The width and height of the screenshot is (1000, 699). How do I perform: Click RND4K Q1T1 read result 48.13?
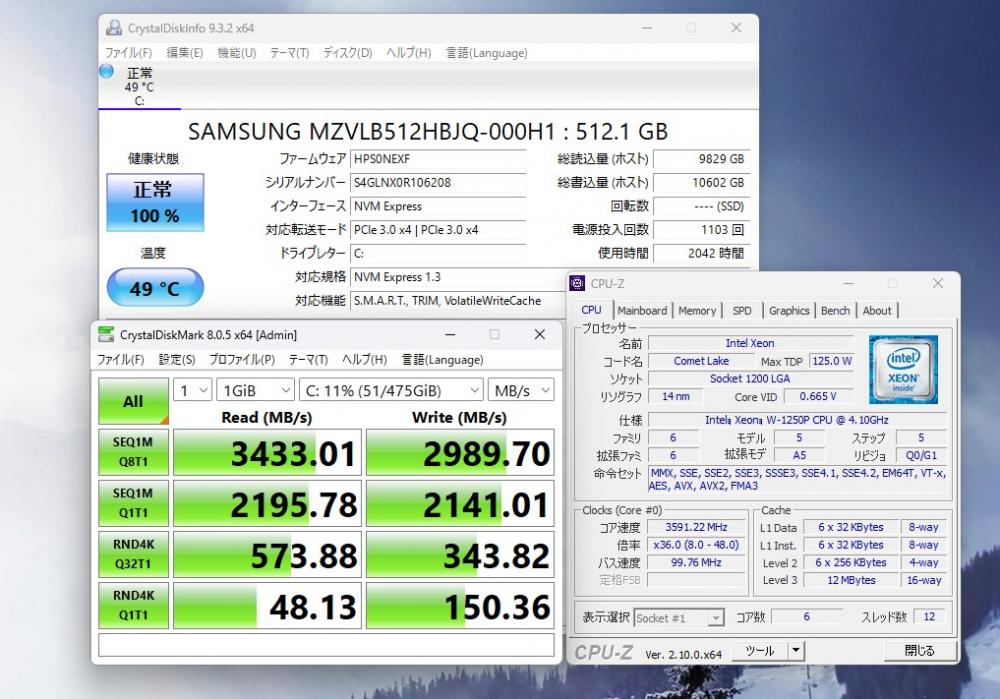tap(267, 605)
